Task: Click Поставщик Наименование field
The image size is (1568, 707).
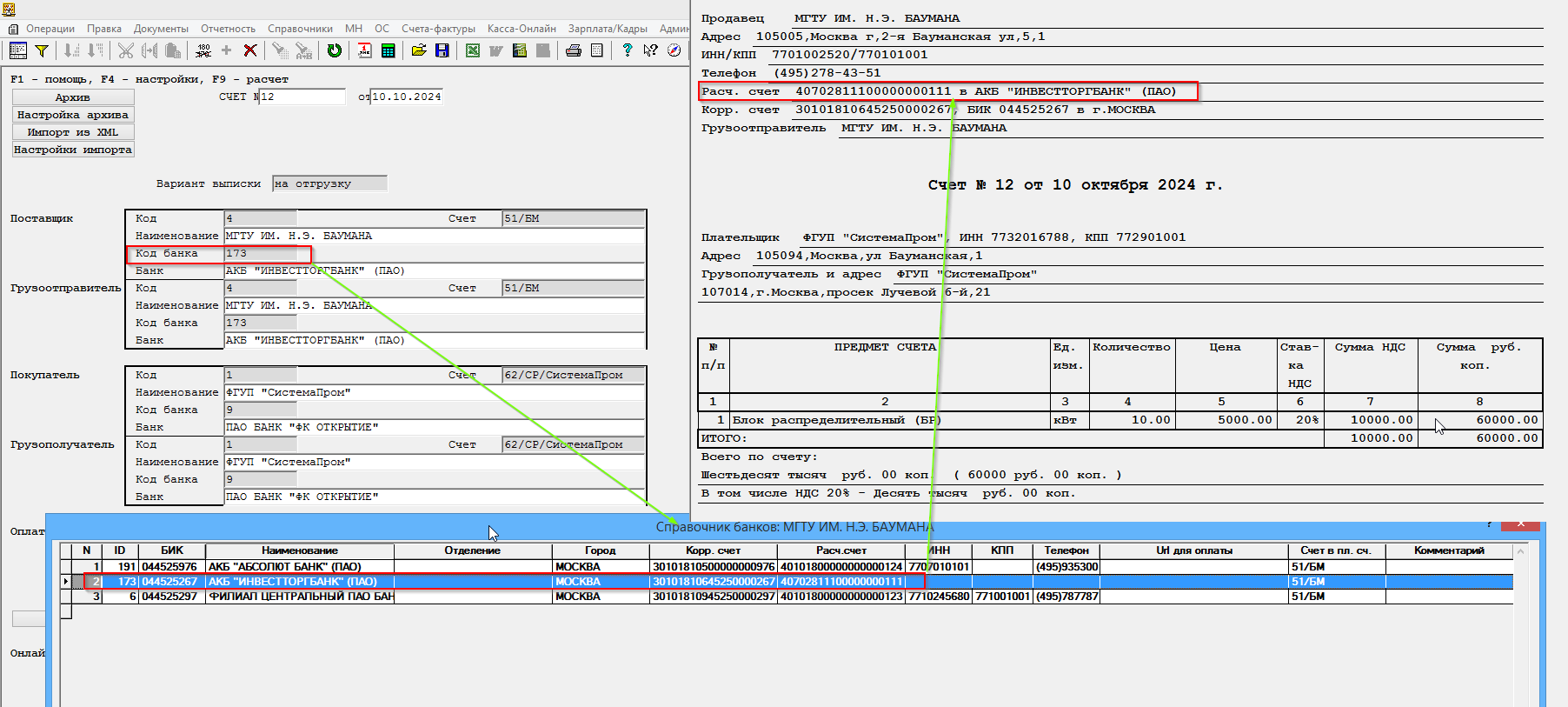Action: point(435,236)
